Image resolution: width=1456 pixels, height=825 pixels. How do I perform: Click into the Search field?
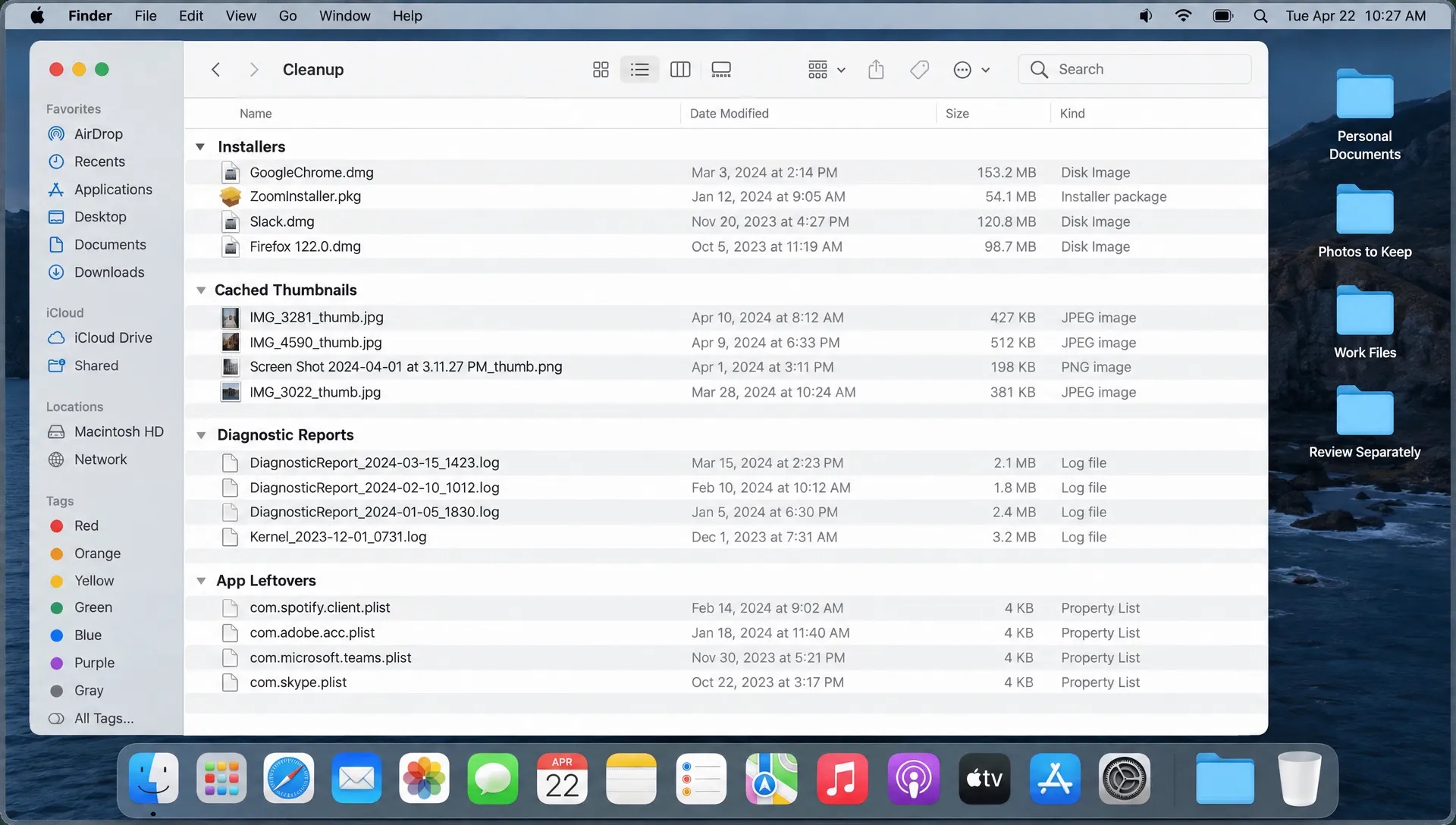[1134, 69]
